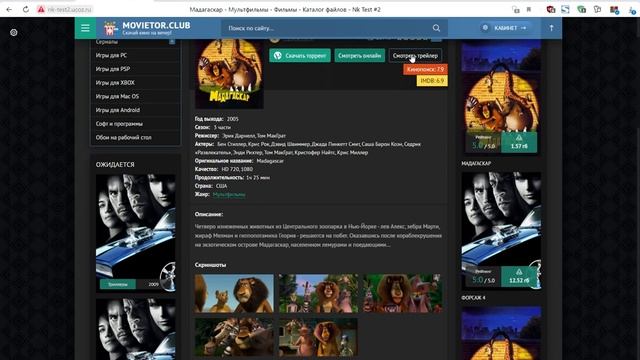640x360 pixels.
Task: Open the first screenshot with lion and cub
Action: point(234,293)
